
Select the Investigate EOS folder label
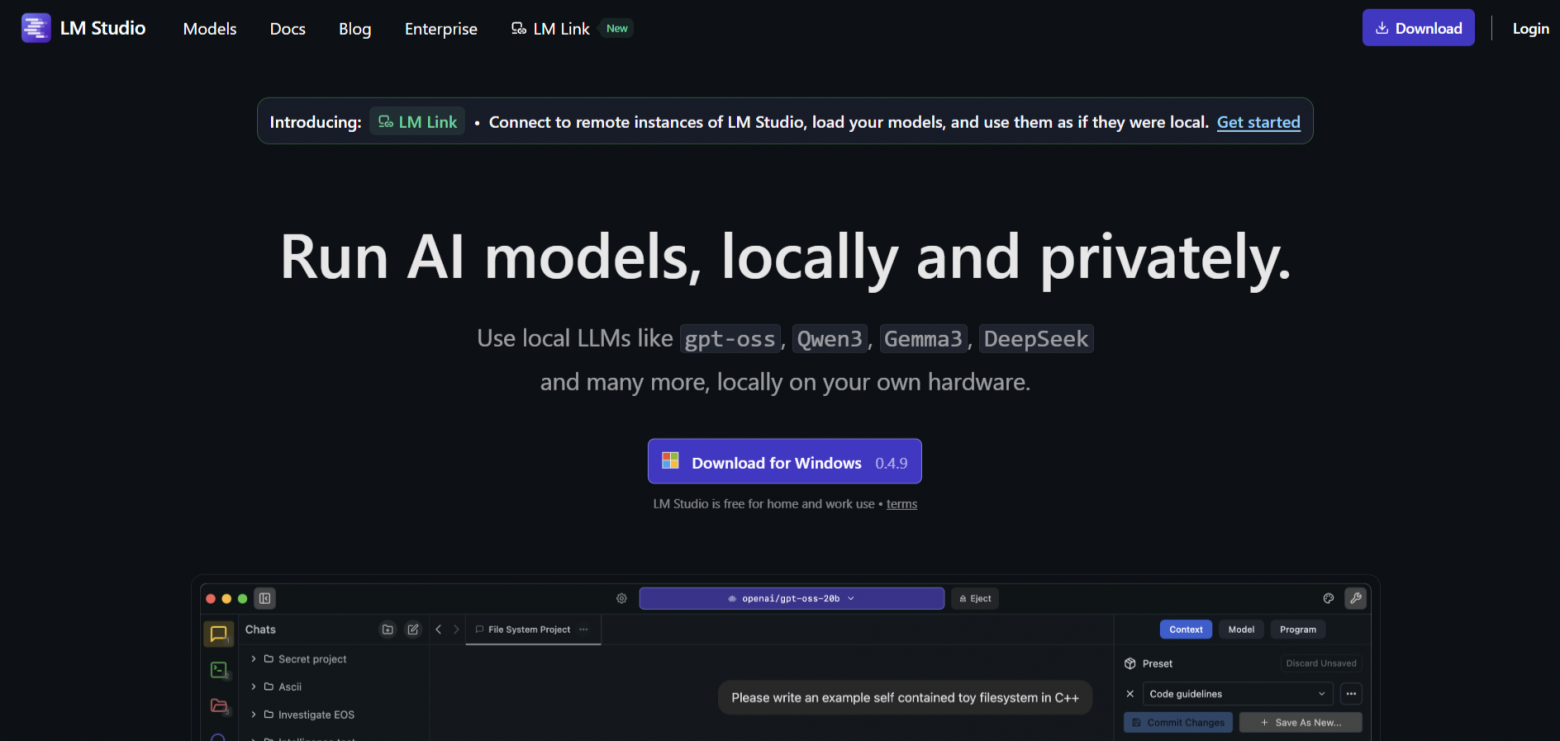[x=316, y=715]
